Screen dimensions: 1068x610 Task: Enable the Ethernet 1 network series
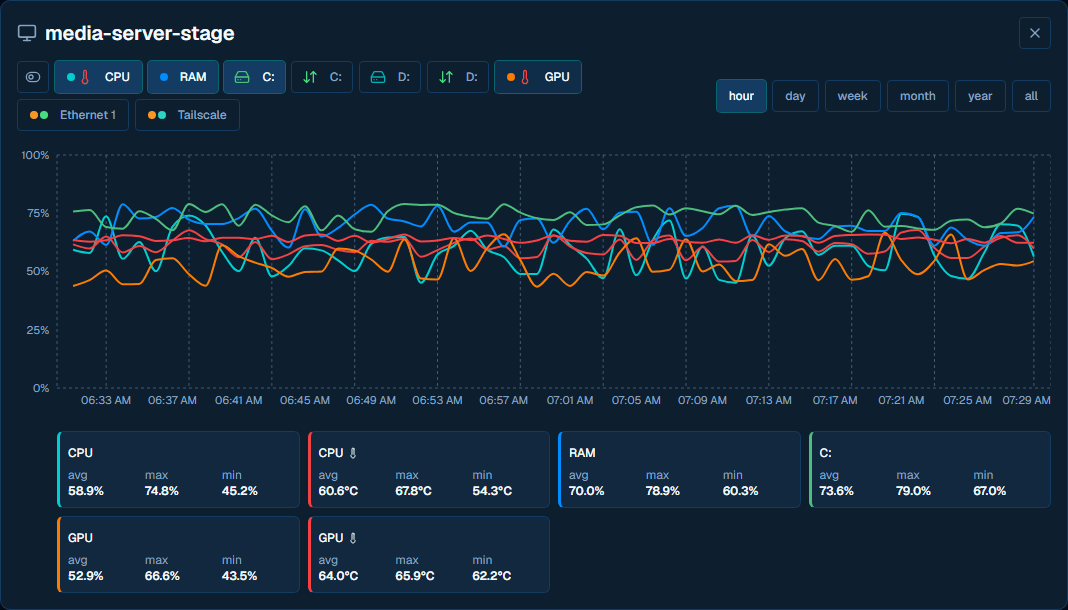coord(73,115)
